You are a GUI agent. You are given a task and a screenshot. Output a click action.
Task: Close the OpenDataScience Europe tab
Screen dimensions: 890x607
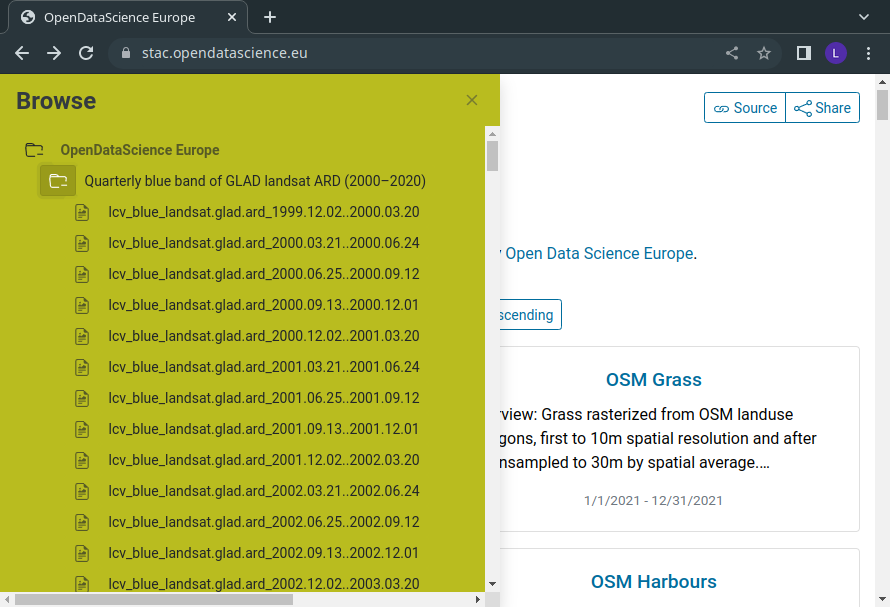point(232,18)
